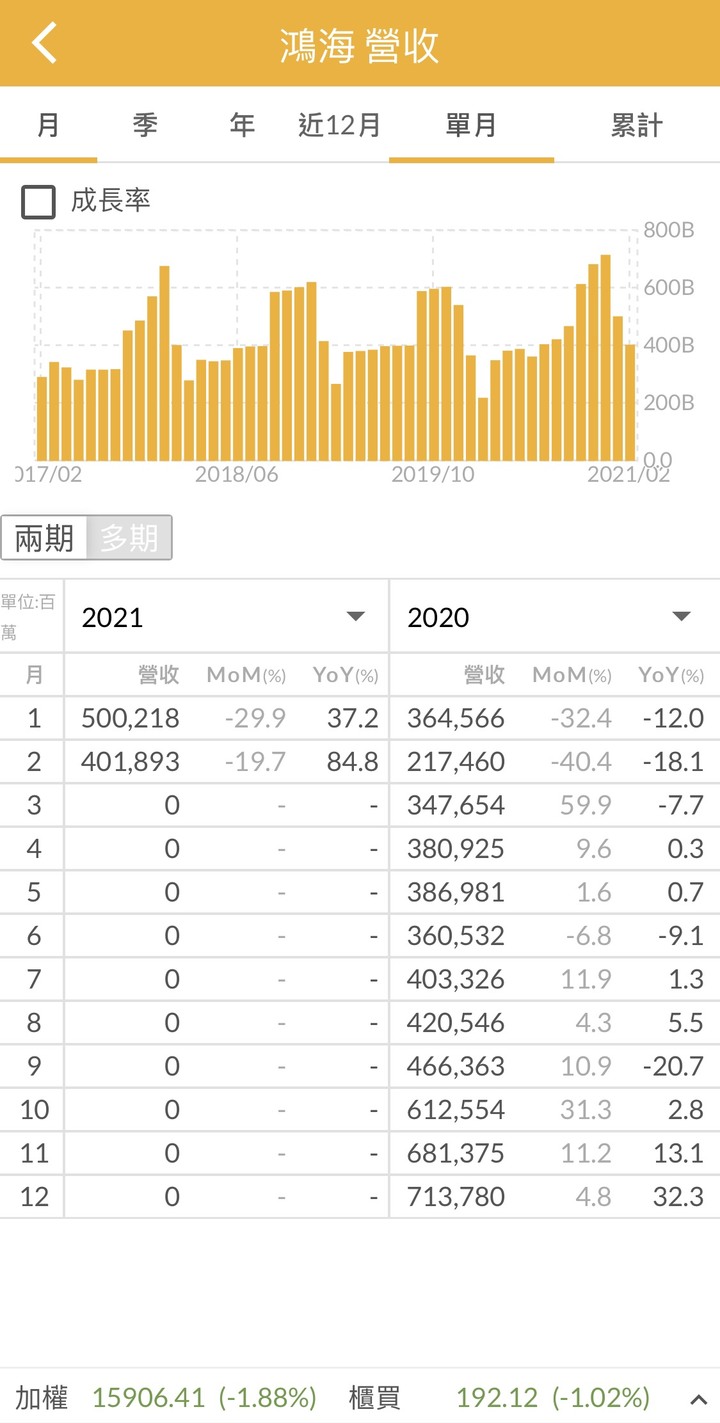
Task: Click YoY value 37.2 for 2021
Action: click(353, 718)
